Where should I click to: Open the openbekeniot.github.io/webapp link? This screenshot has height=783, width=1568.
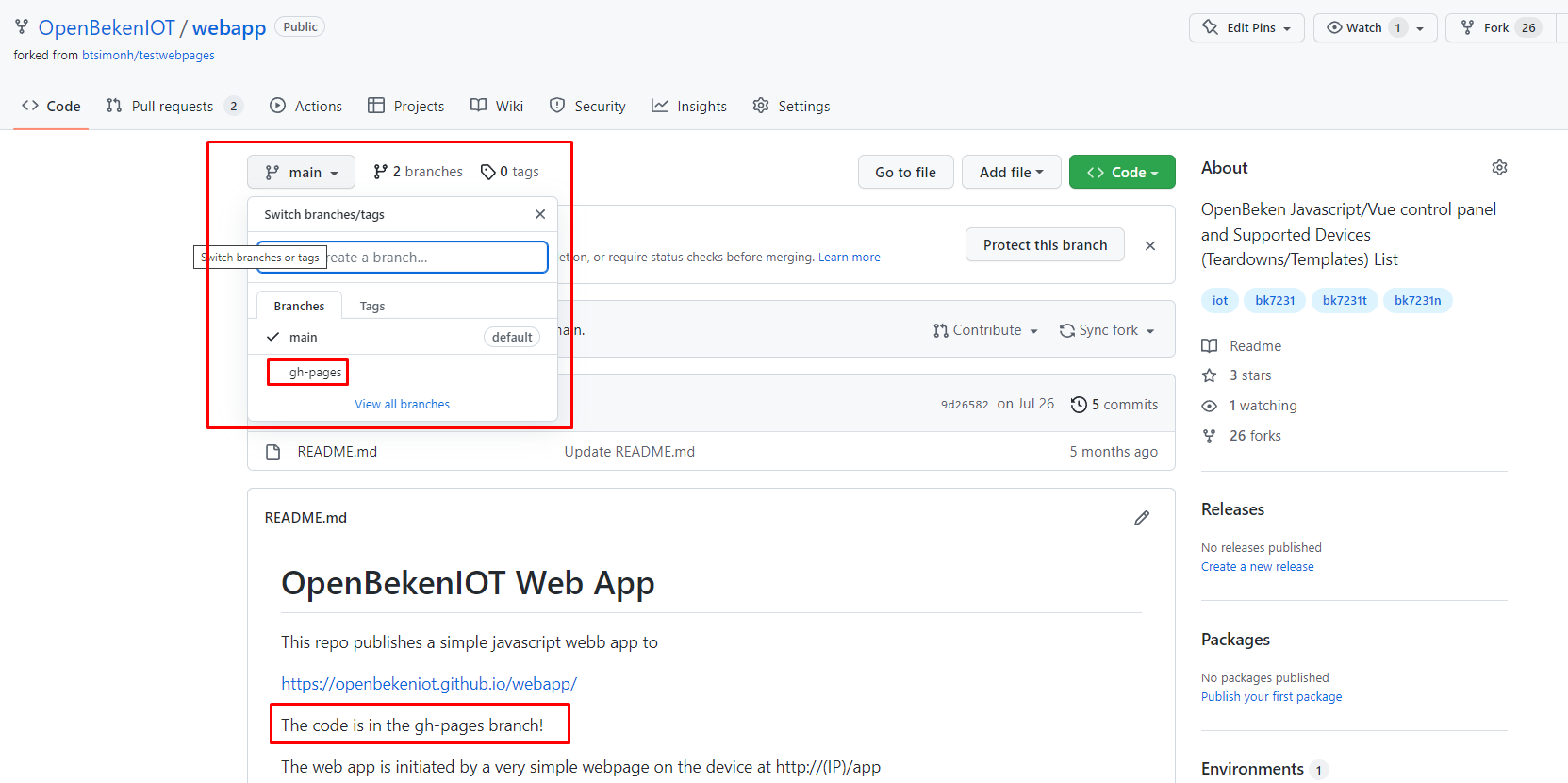pyautogui.click(x=429, y=683)
